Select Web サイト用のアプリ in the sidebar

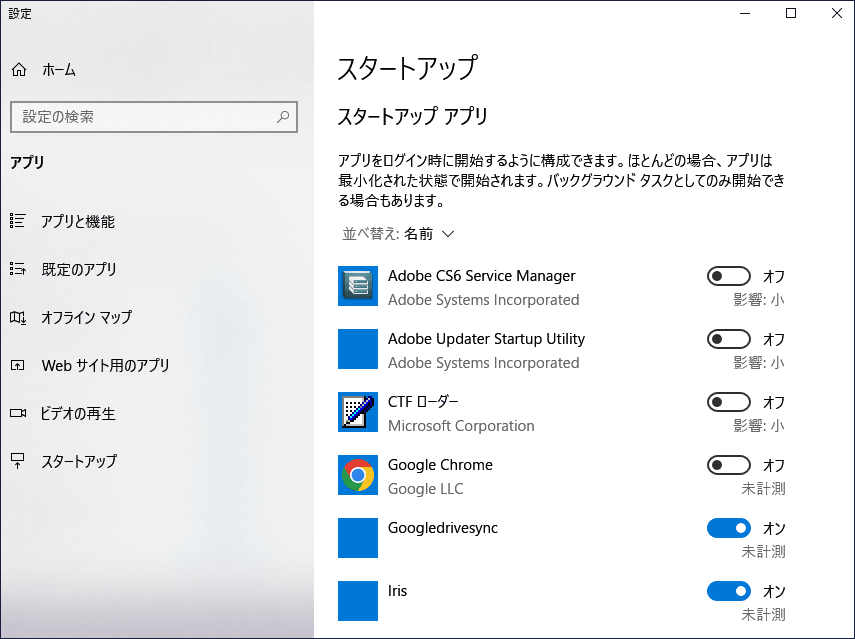[x=18, y=365]
